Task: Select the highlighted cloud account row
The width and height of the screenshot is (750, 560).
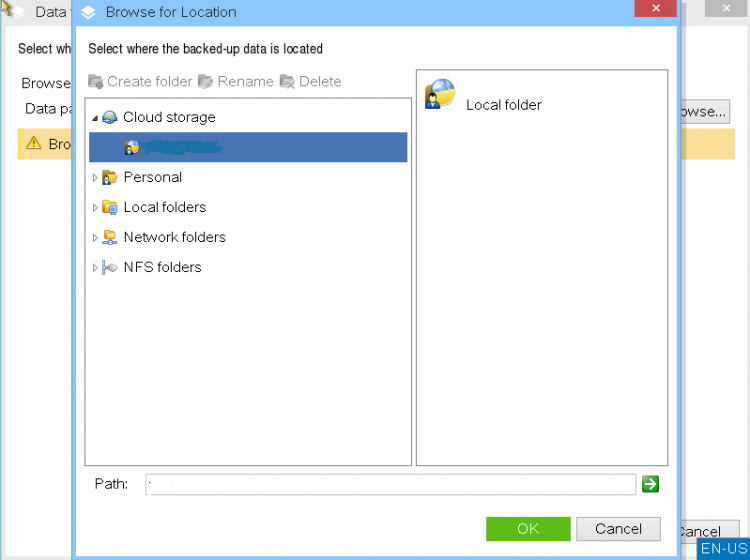Action: (x=248, y=147)
